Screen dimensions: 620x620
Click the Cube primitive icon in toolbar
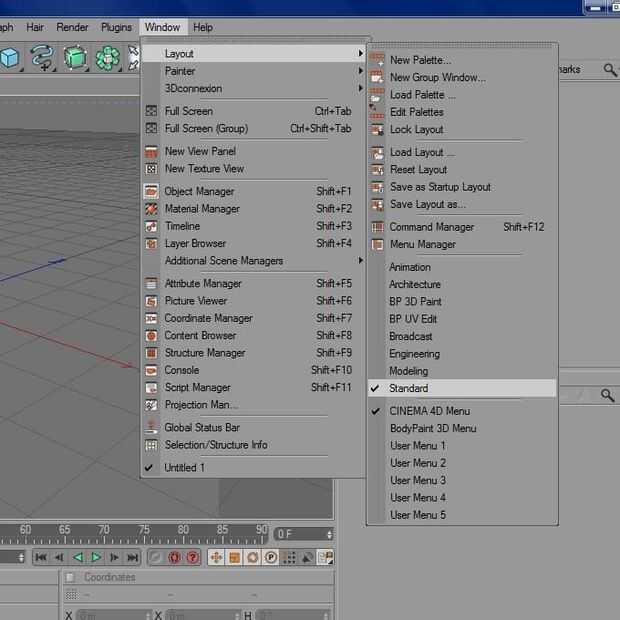pyautogui.click(x=9, y=58)
